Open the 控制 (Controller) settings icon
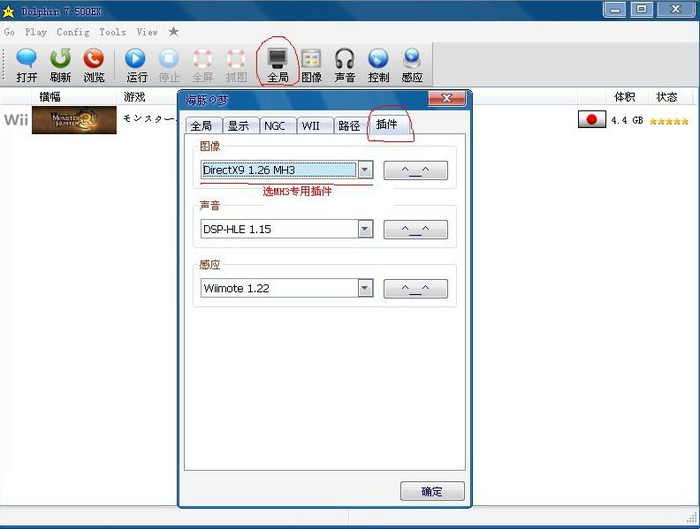700x529 pixels. pyautogui.click(x=379, y=64)
